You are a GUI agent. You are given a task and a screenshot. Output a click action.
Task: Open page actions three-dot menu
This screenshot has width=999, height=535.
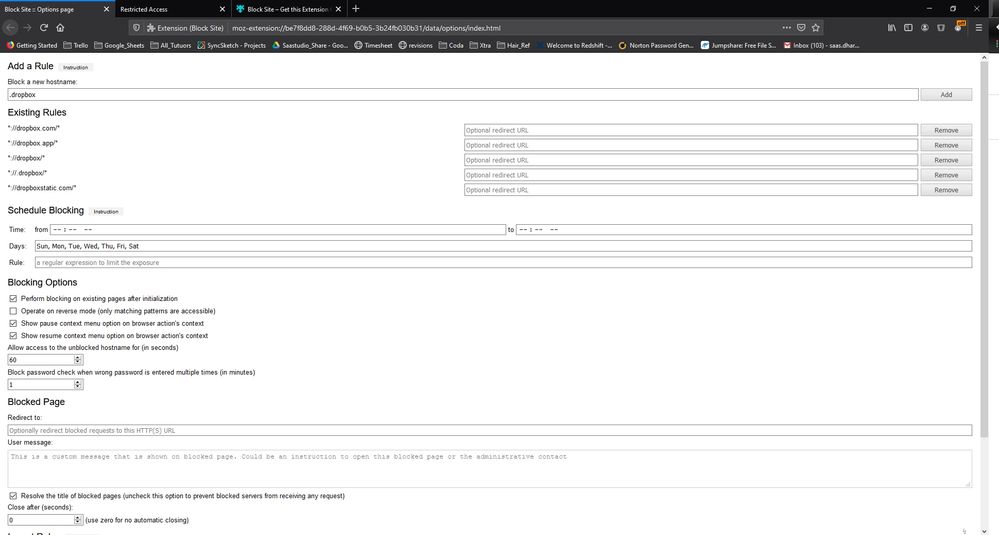tap(786, 27)
